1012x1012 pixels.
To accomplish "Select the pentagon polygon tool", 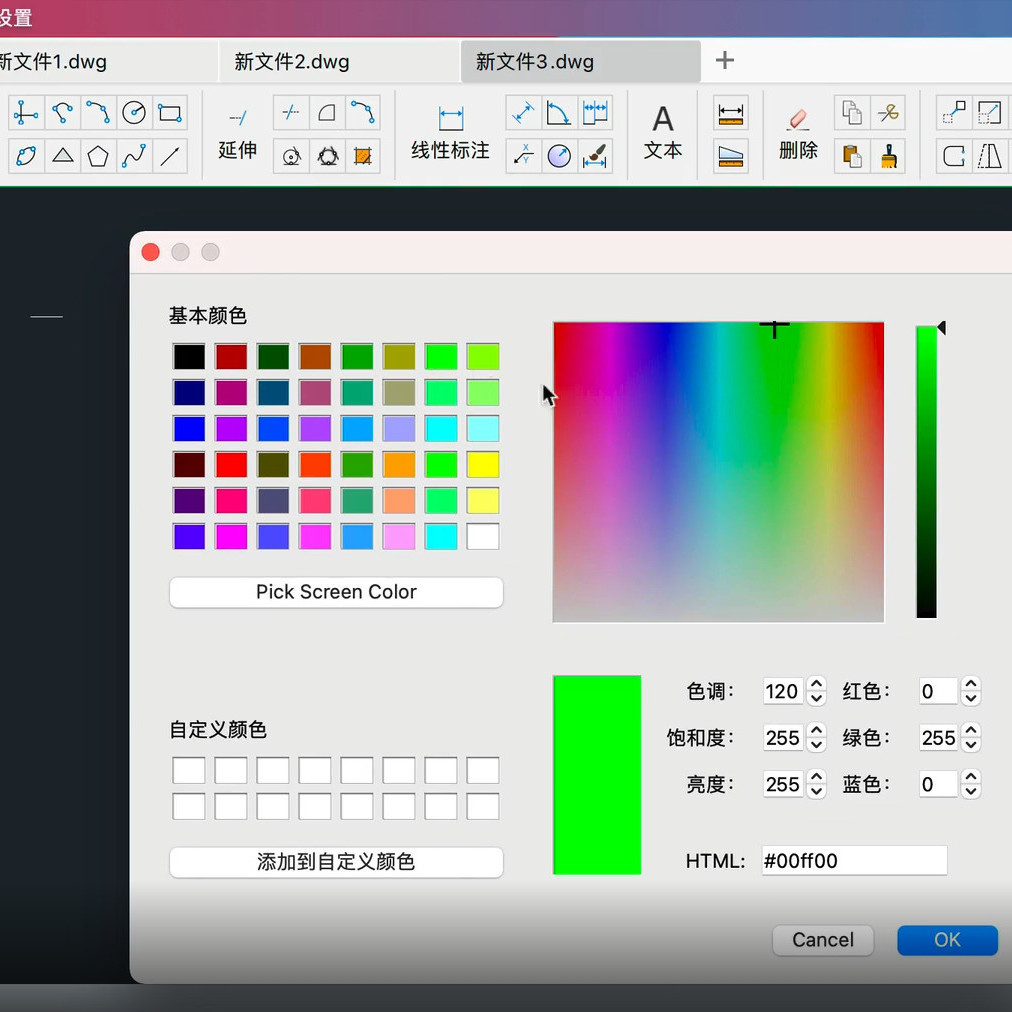I will [98, 156].
